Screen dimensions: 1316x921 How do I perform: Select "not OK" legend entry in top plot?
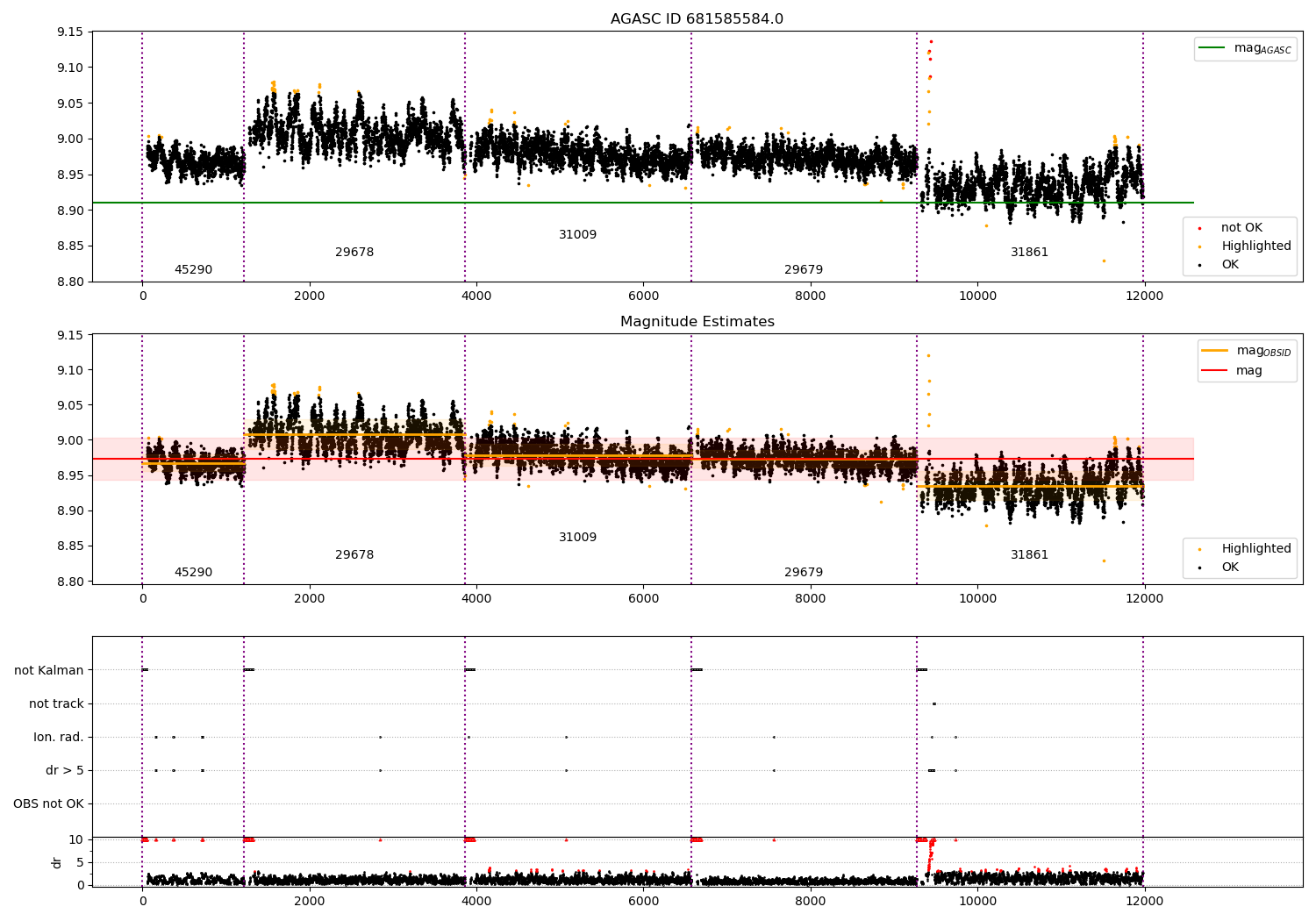(1241, 228)
